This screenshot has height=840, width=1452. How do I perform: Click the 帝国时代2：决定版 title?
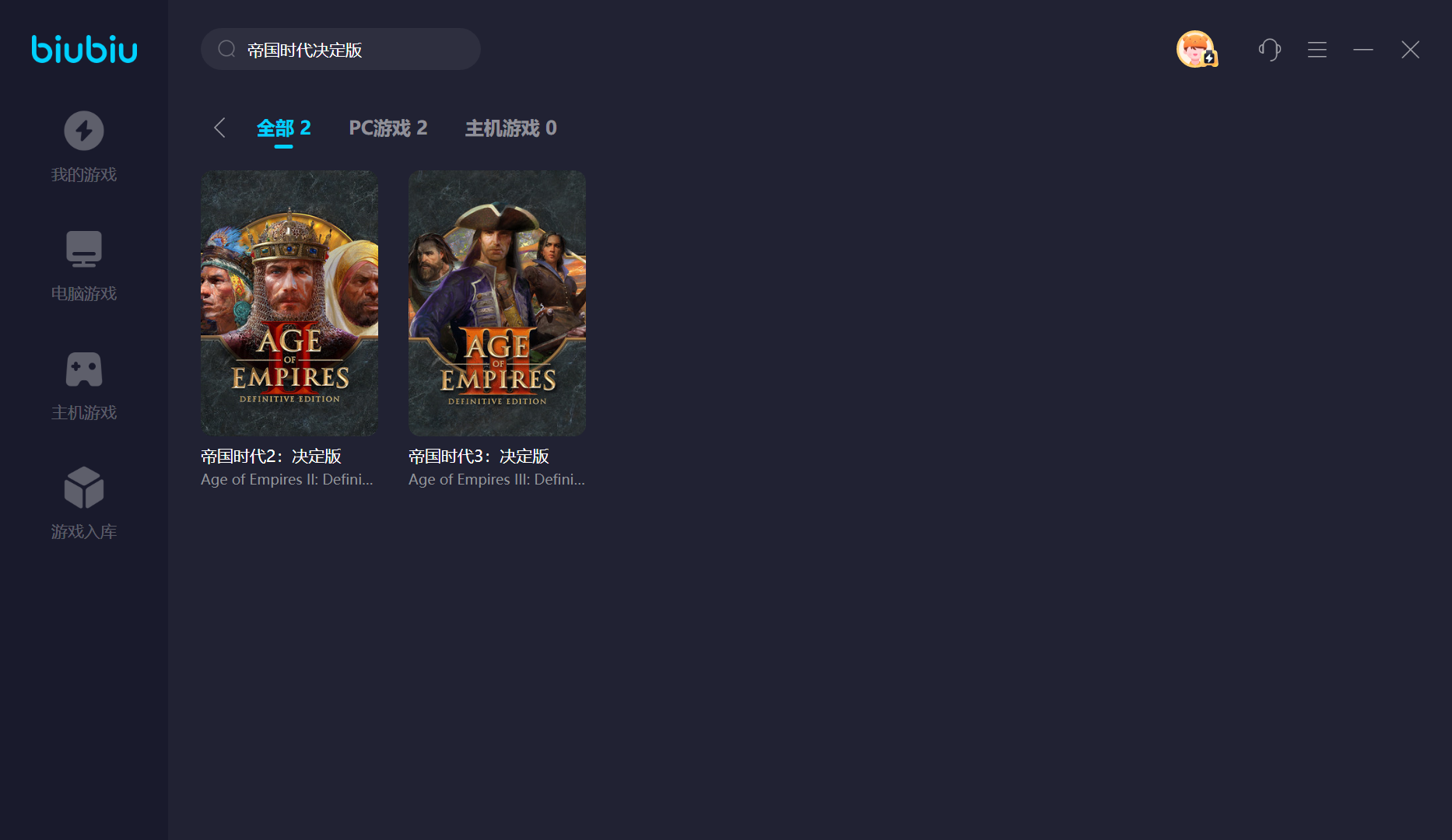click(272, 457)
